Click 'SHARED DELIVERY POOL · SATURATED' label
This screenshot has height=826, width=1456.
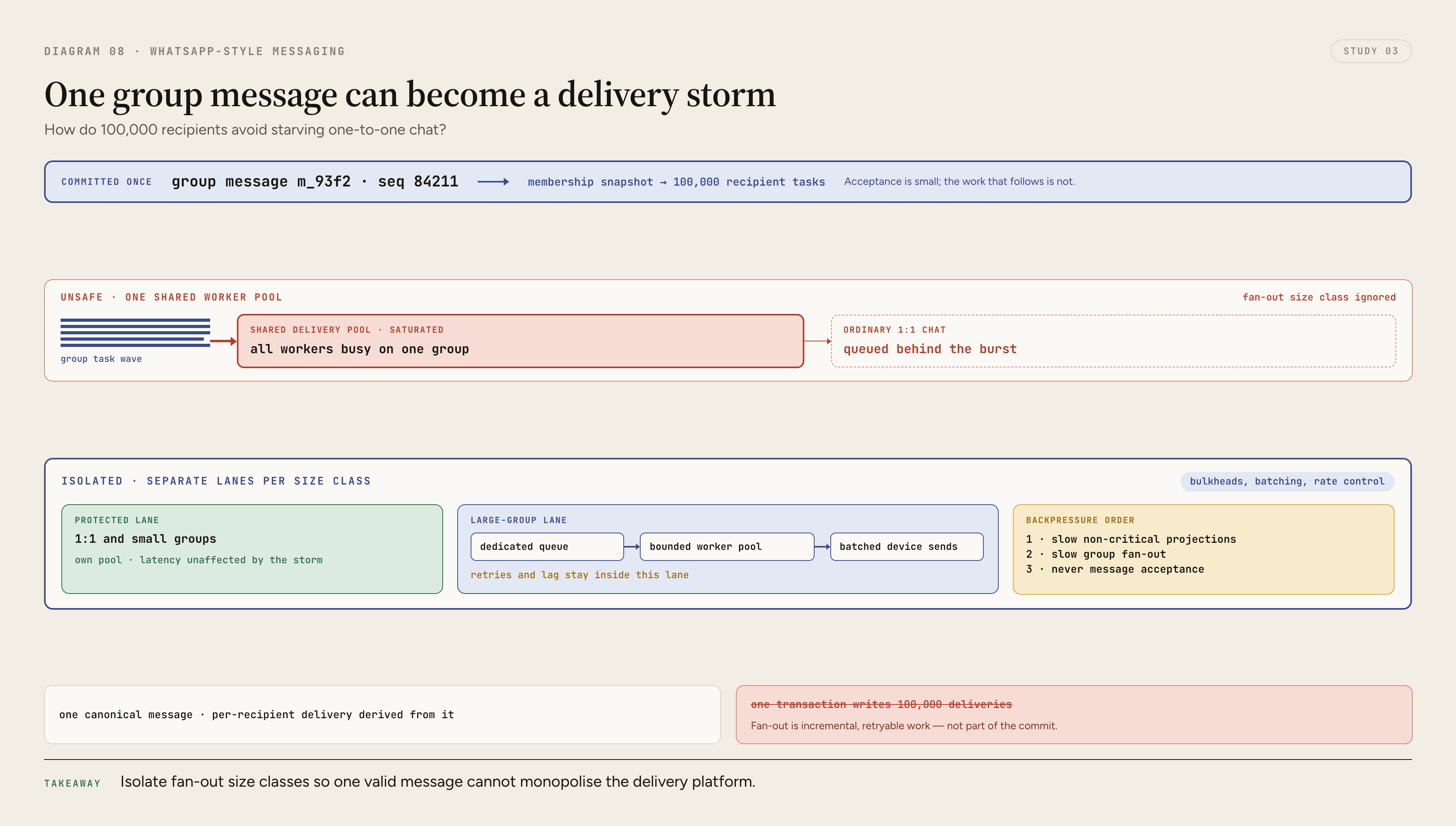pyautogui.click(x=347, y=330)
